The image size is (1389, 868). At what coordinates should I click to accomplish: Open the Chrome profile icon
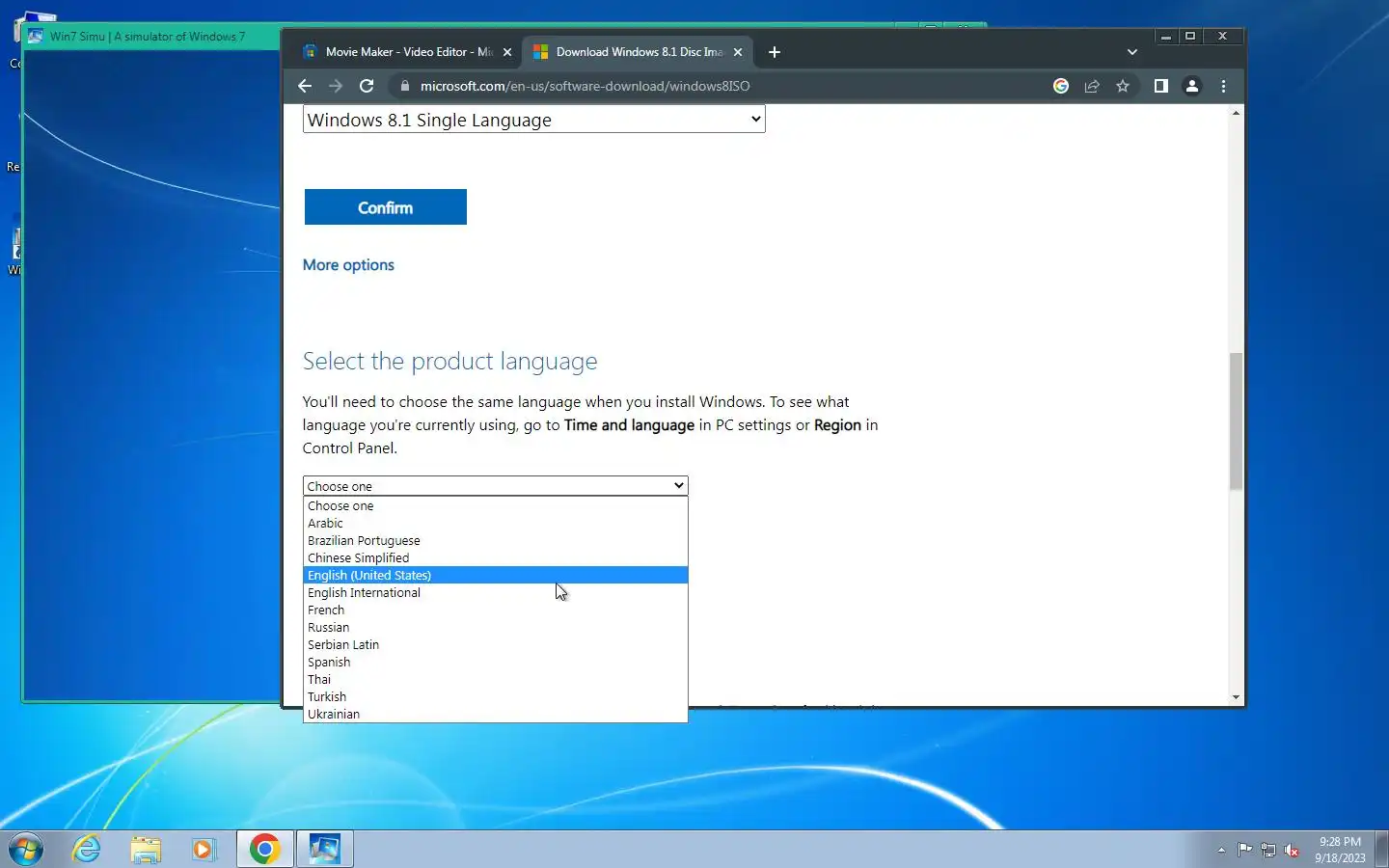[1192, 86]
